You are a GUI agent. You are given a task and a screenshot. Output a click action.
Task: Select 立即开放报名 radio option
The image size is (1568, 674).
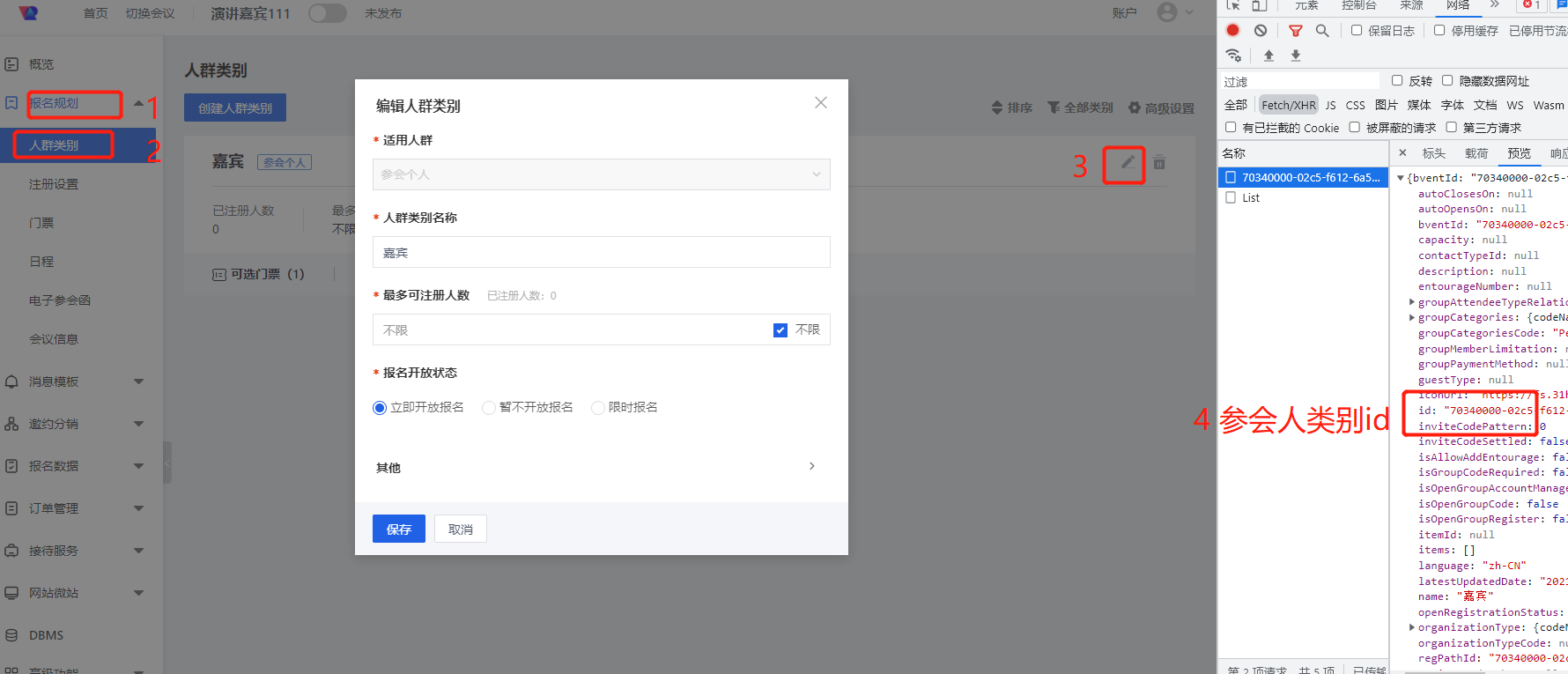(x=380, y=408)
